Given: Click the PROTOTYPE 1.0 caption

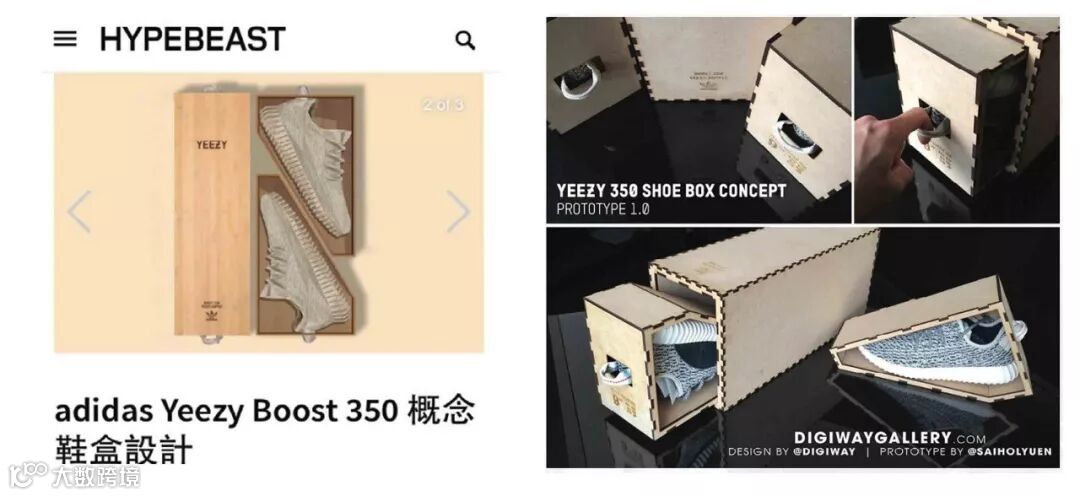Looking at the screenshot, I should point(603,209).
